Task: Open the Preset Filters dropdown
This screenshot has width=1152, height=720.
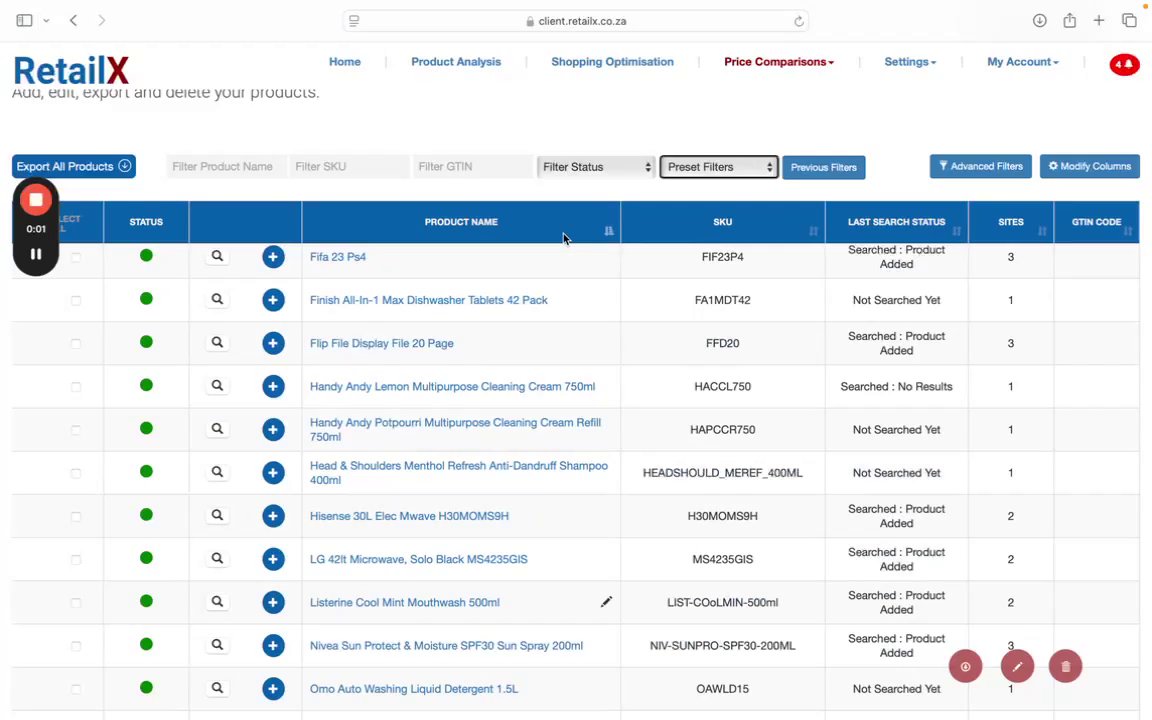Action: click(x=719, y=167)
